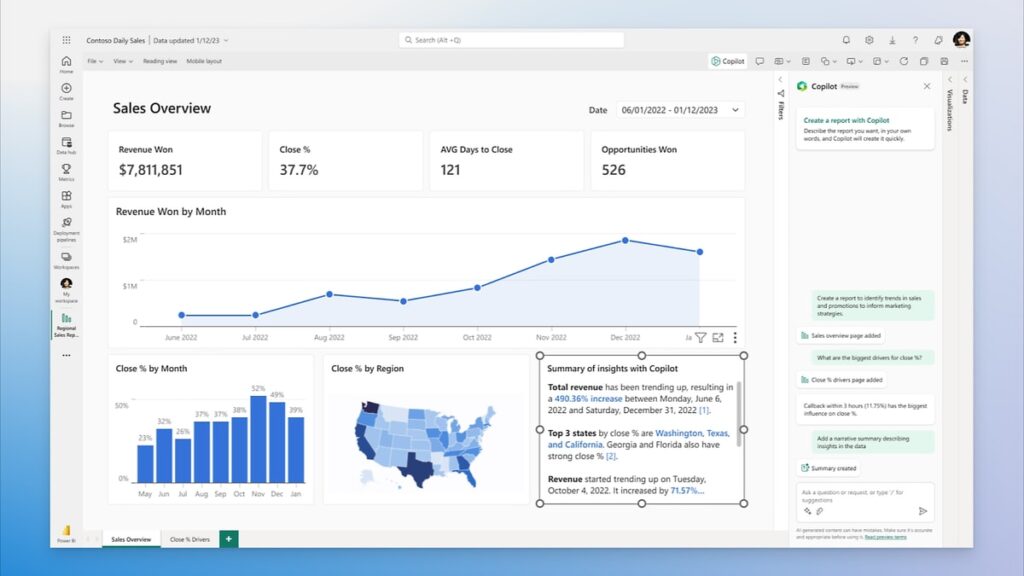Open the text box dropdown in toolbar
This screenshot has height=576, width=1024.
point(782,61)
